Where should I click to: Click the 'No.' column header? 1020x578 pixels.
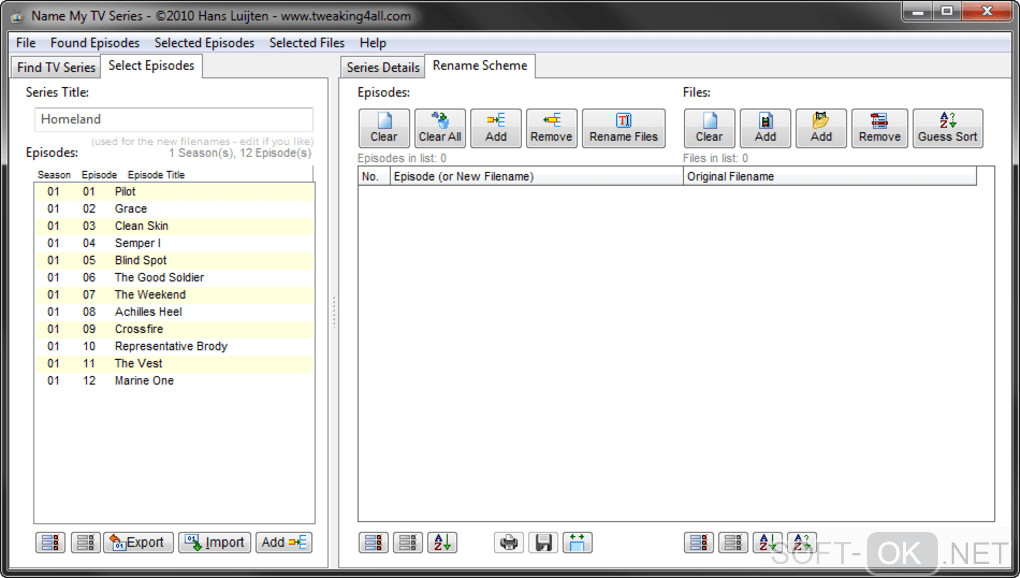point(373,176)
